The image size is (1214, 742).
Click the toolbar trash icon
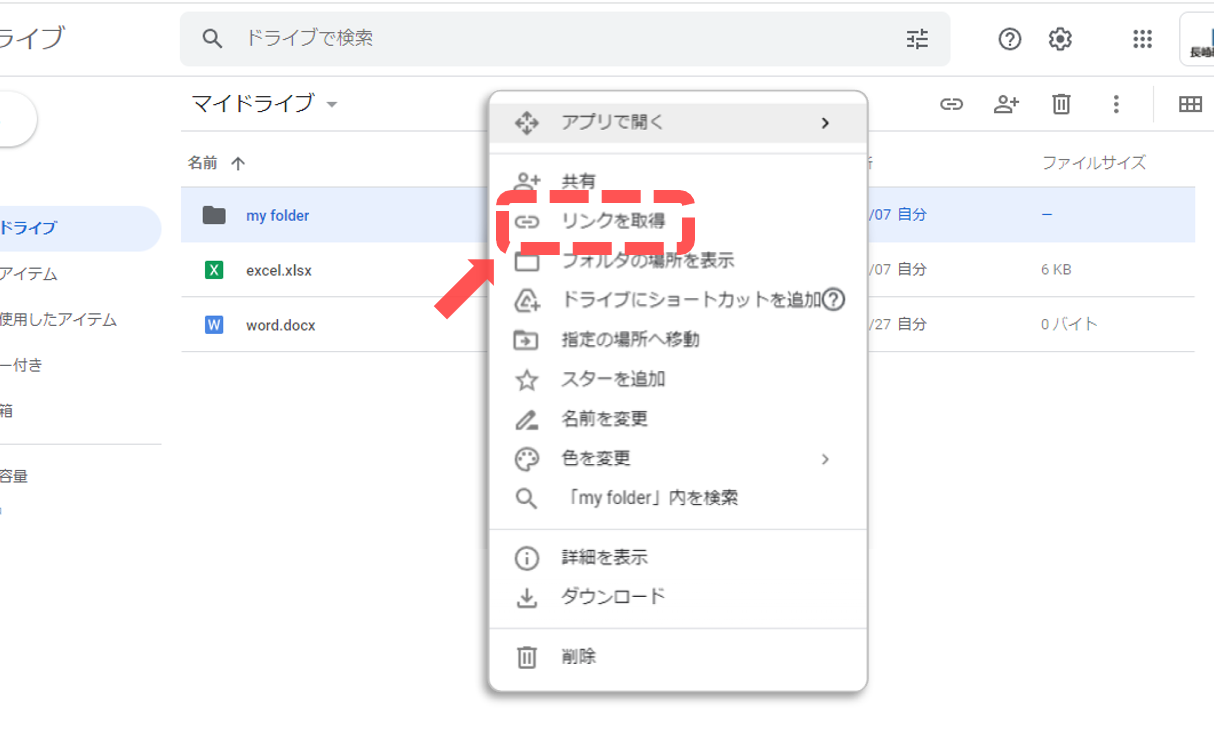tap(1061, 104)
